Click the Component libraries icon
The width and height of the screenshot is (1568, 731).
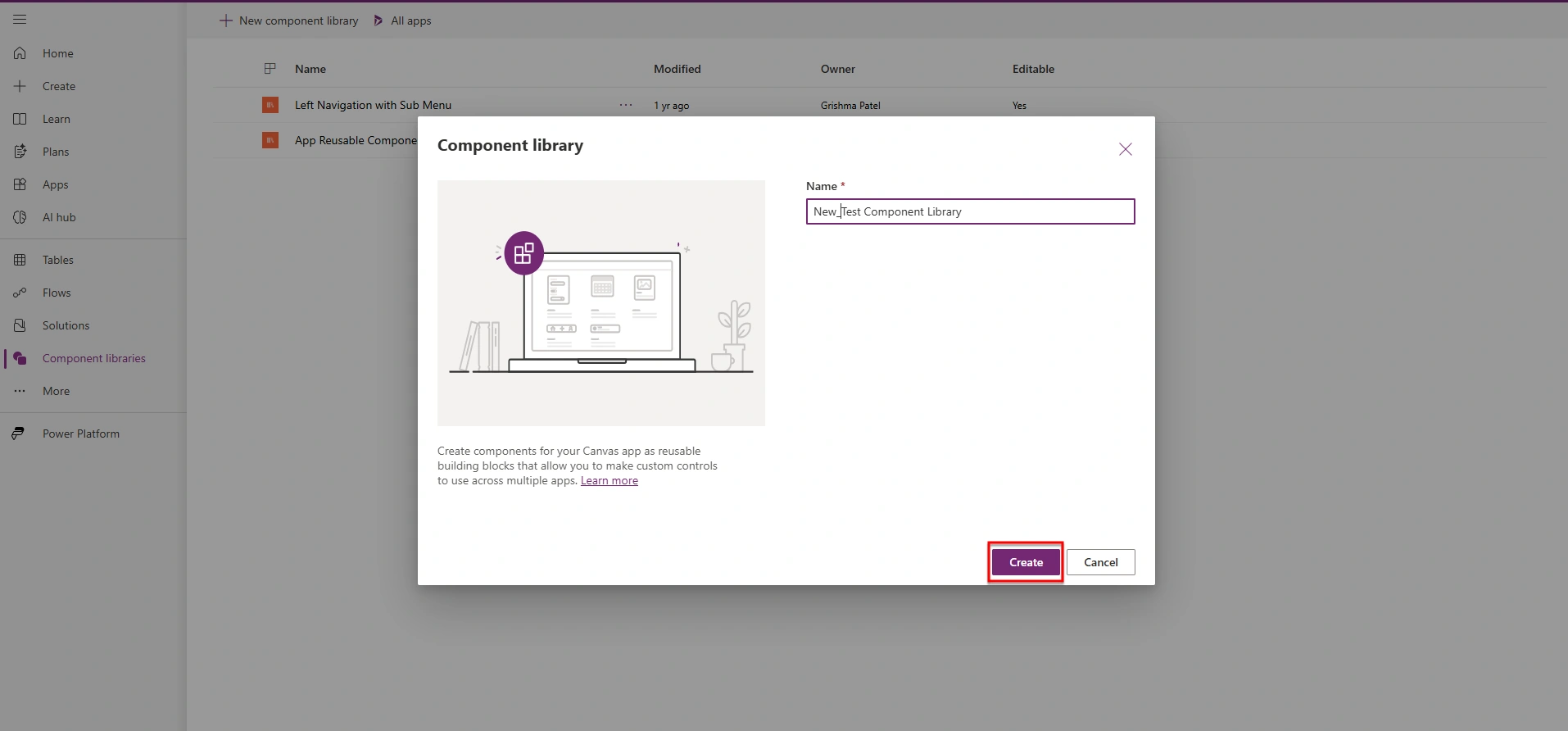pos(20,358)
